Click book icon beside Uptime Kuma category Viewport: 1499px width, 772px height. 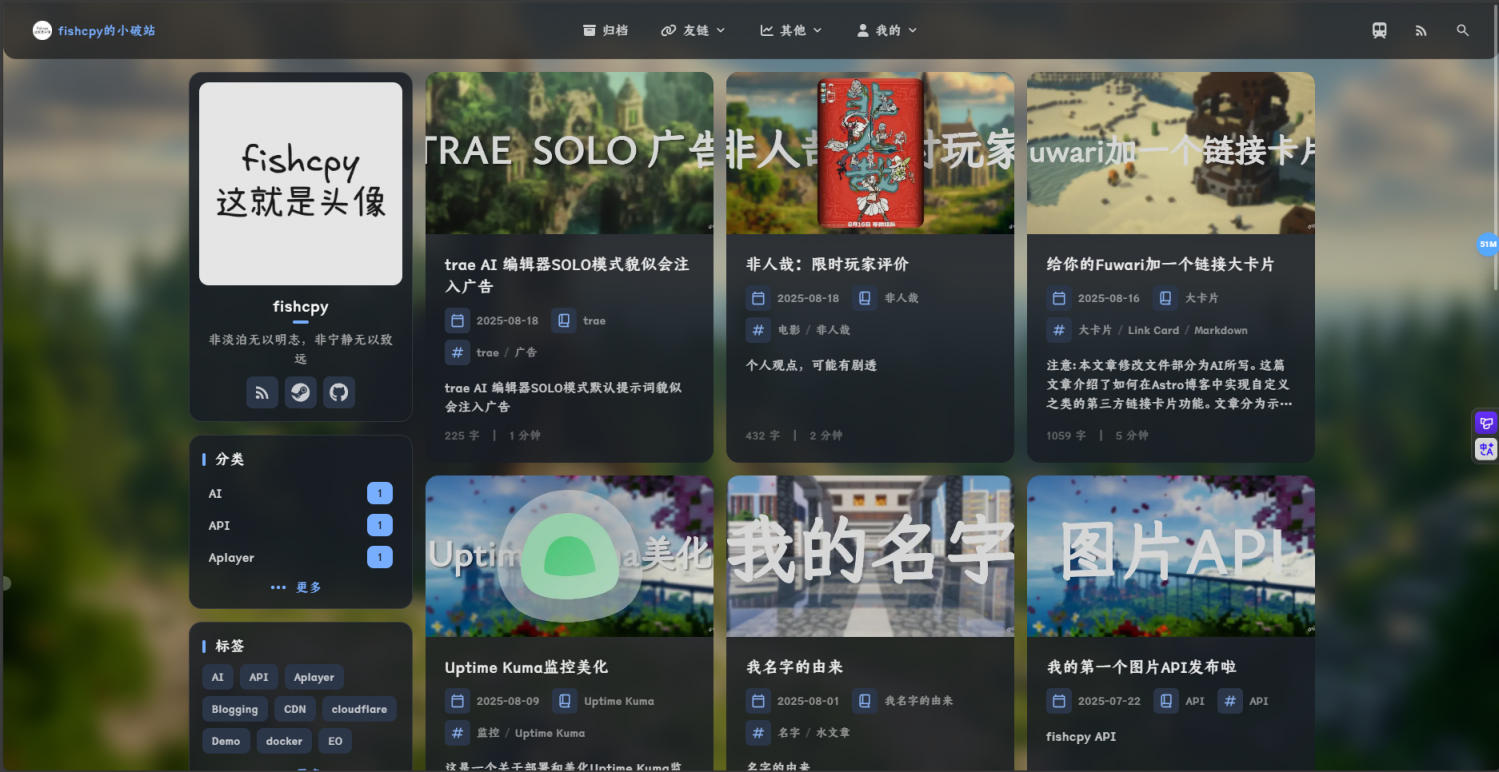[x=564, y=701]
